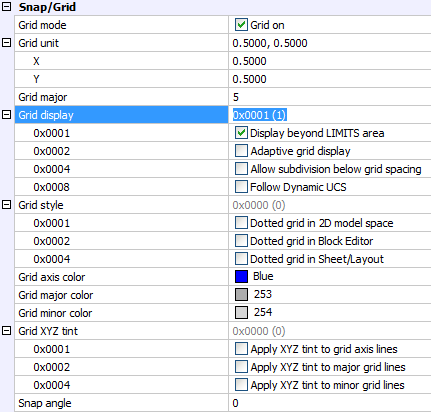
Task: Click the Blue grid axis color swatch
Action: pyautogui.click(x=241, y=276)
